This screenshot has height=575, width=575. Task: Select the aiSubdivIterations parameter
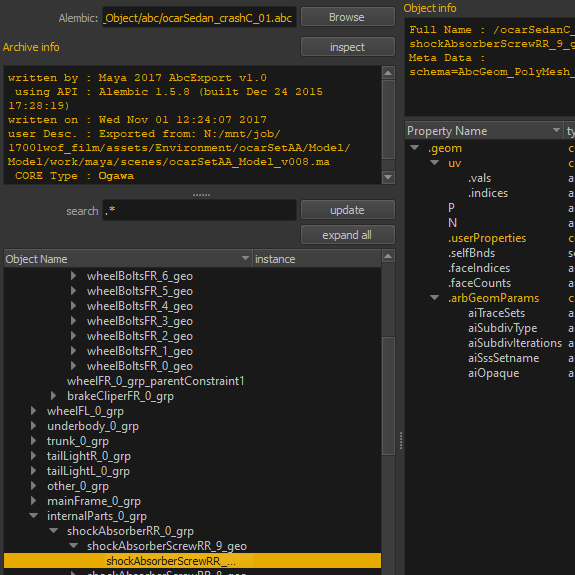pyautogui.click(x=515, y=343)
